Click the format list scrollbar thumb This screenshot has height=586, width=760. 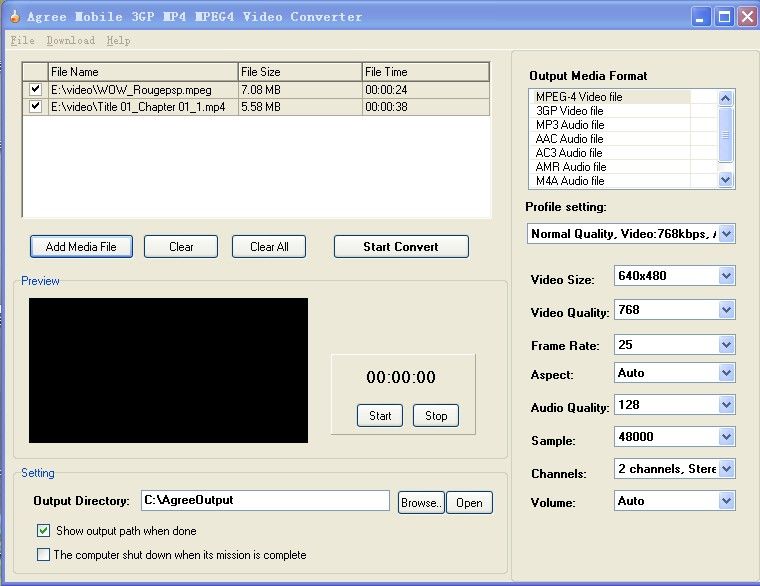(725, 135)
